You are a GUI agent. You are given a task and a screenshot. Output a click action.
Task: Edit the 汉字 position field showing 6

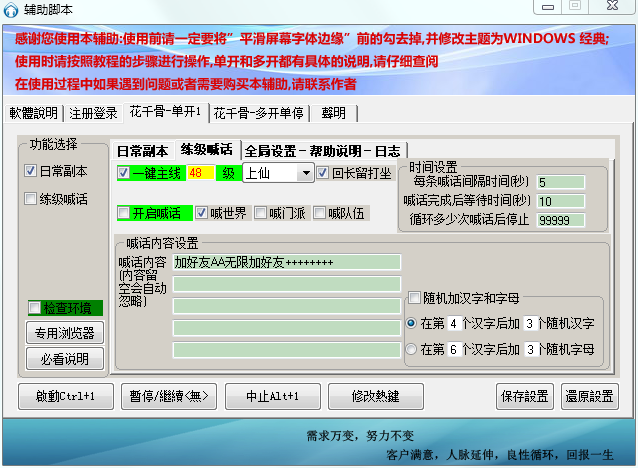(x=454, y=349)
